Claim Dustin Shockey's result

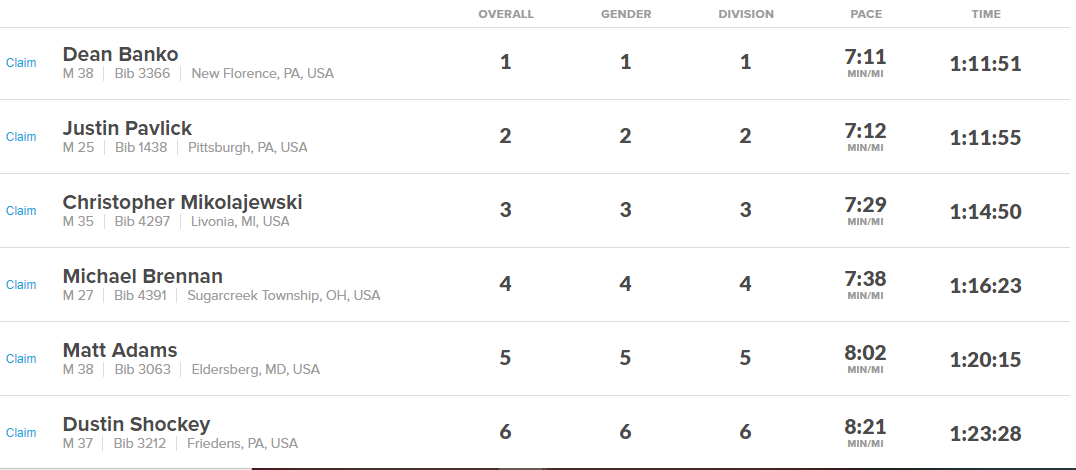pyautogui.click(x=21, y=433)
